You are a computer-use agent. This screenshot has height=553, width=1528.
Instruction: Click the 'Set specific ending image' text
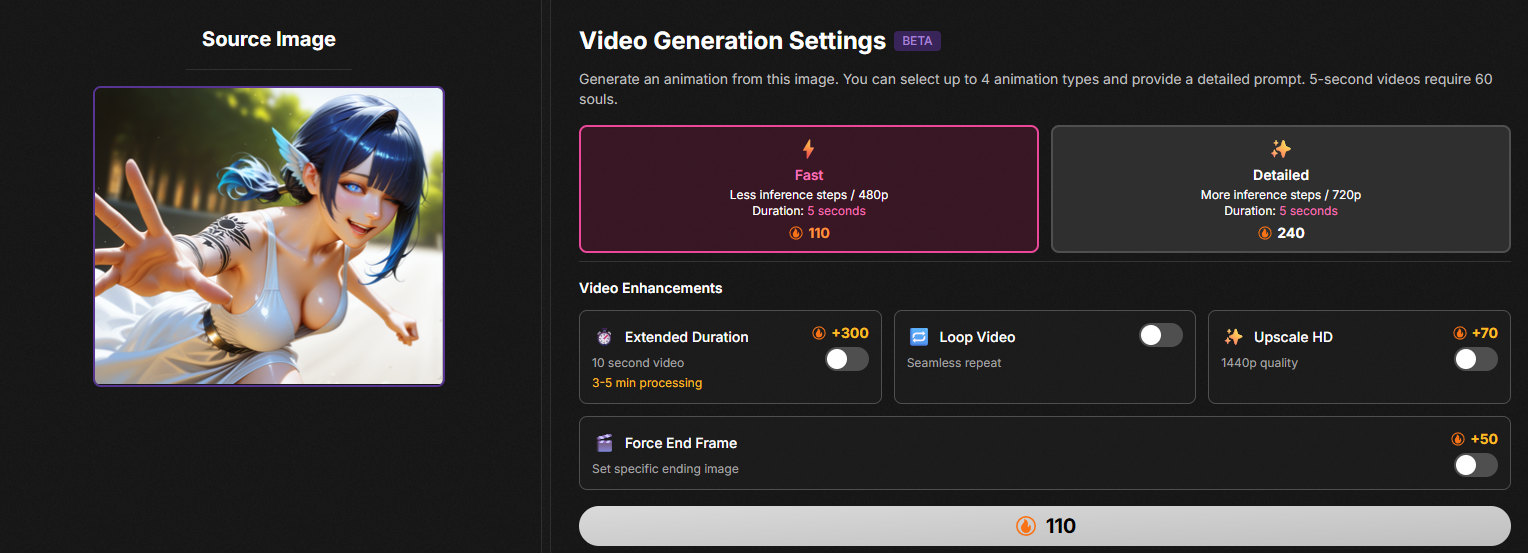point(665,469)
